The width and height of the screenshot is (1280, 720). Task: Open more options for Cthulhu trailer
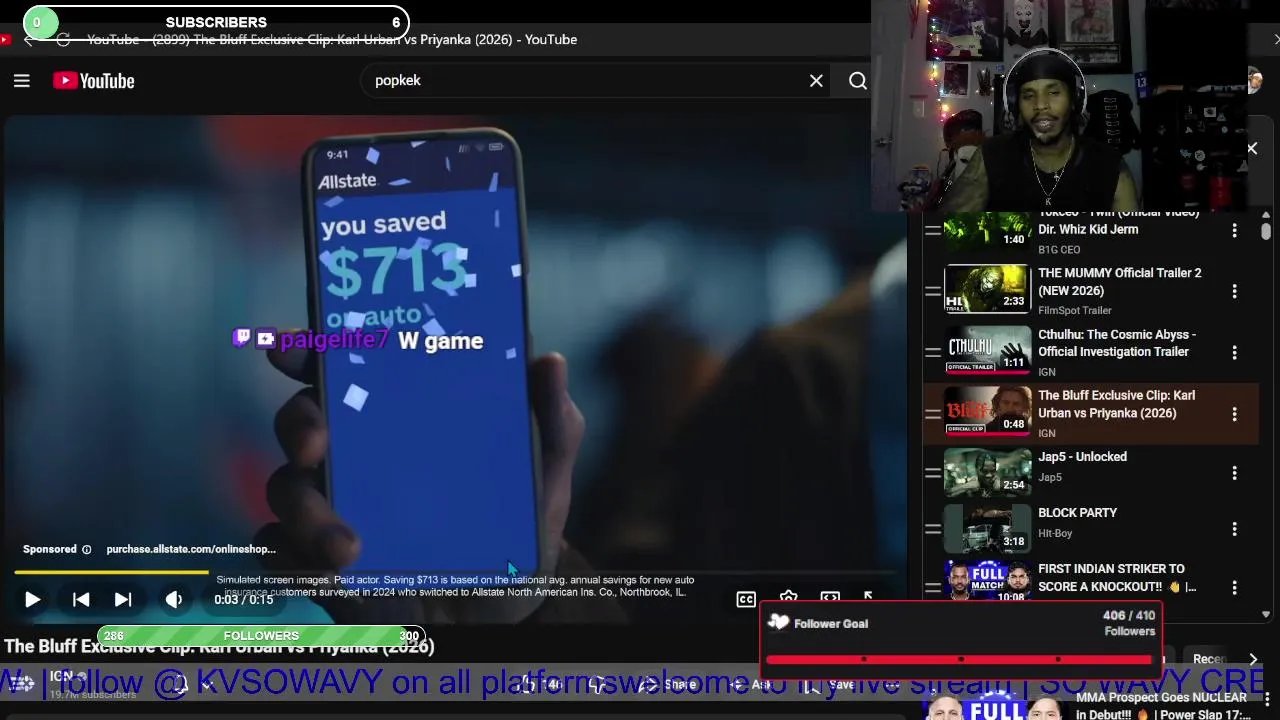point(1234,353)
